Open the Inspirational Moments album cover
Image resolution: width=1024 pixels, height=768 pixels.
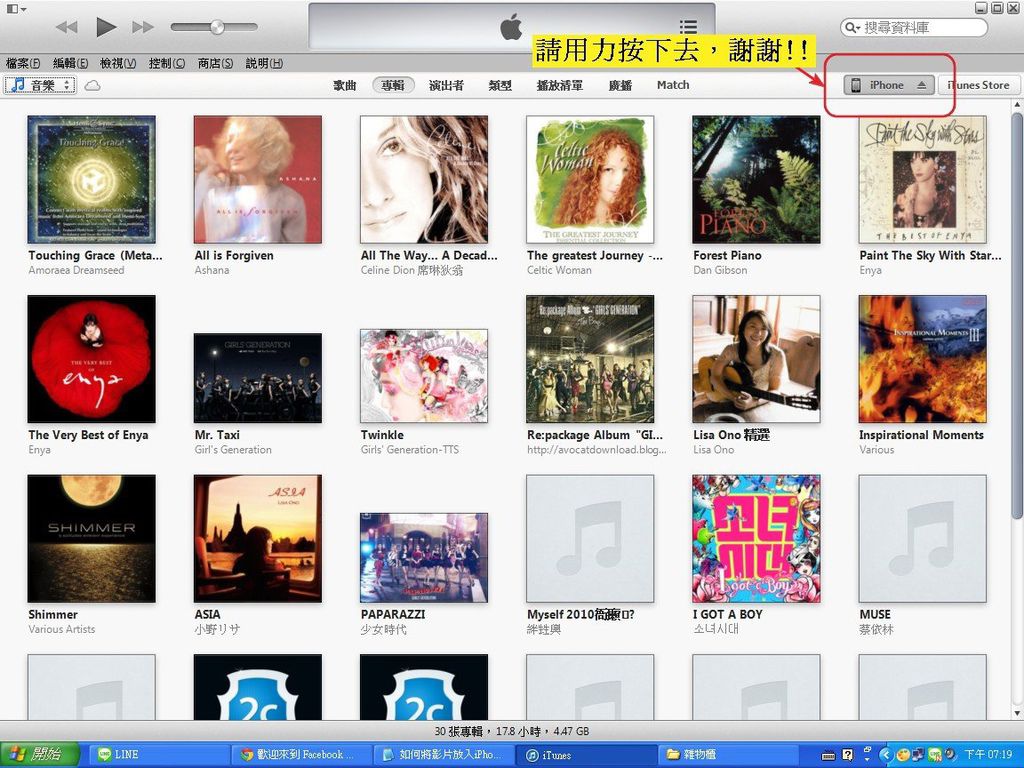pyautogui.click(x=923, y=359)
